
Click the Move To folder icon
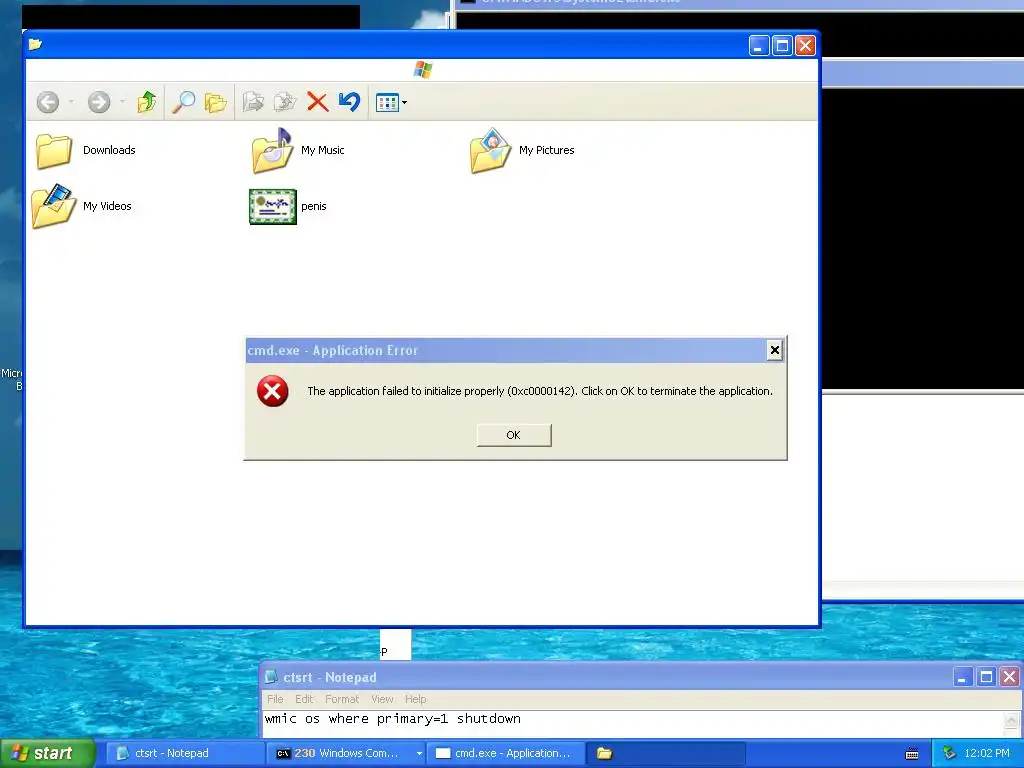[253, 102]
